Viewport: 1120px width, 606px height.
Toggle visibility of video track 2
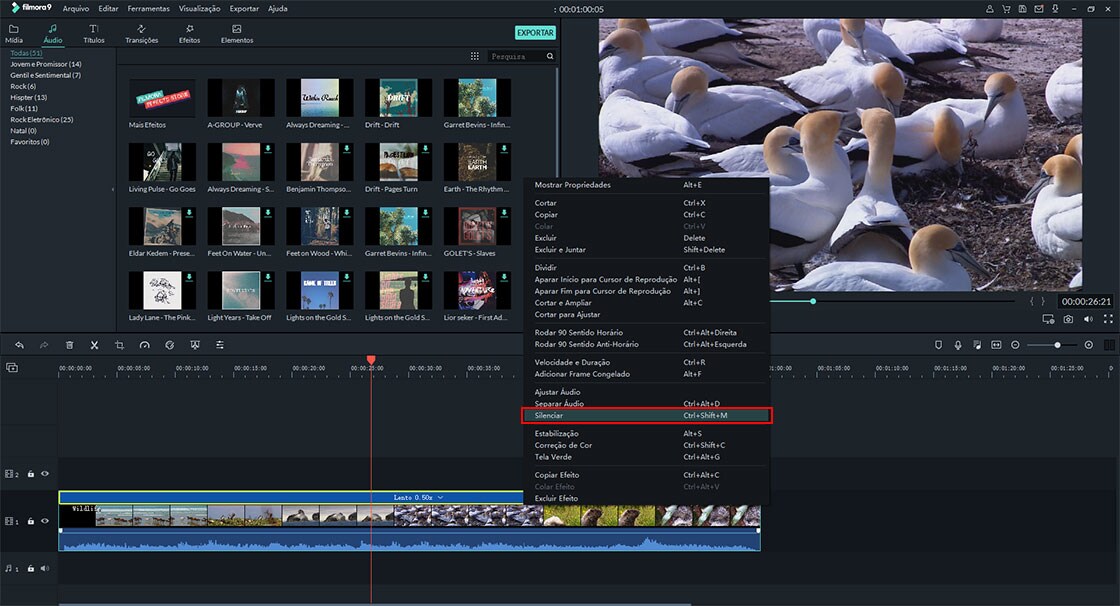[x=45, y=474]
